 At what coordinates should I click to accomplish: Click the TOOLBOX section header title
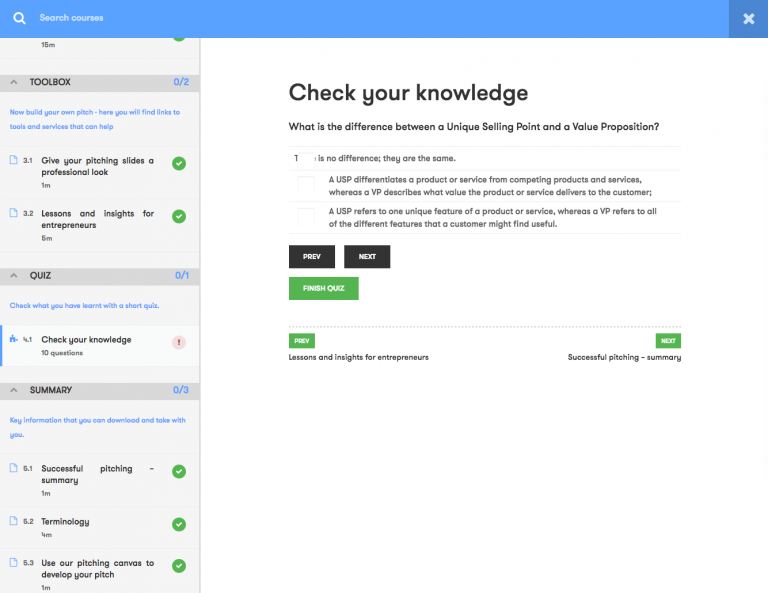[50, 82]
